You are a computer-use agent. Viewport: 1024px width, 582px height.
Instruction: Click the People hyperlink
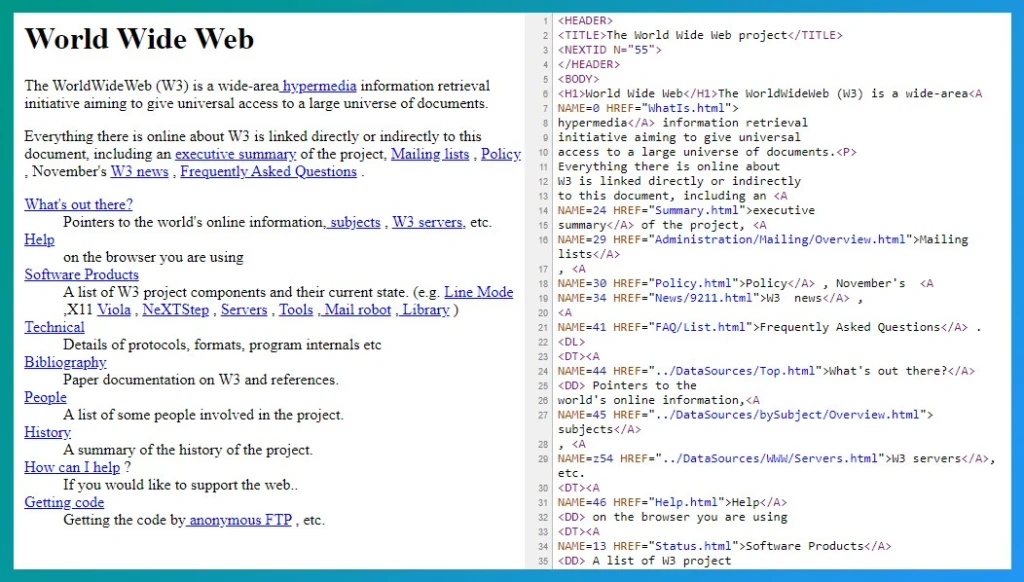point(45,397)
